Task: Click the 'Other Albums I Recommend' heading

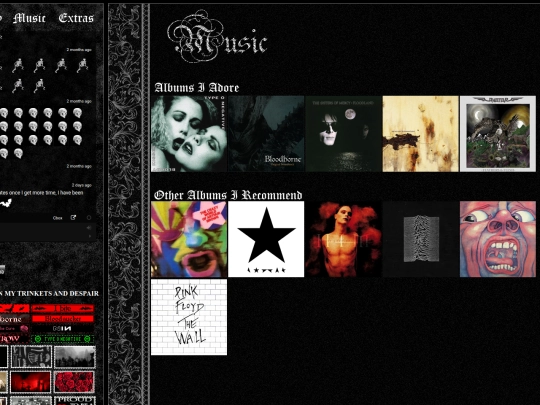Action: point(228,195)
